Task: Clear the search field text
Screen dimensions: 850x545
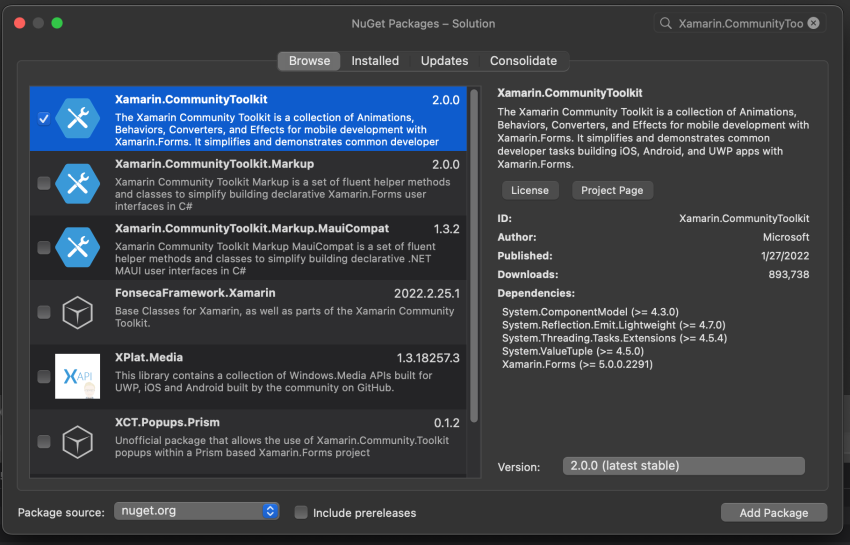Action: [814, 23]
